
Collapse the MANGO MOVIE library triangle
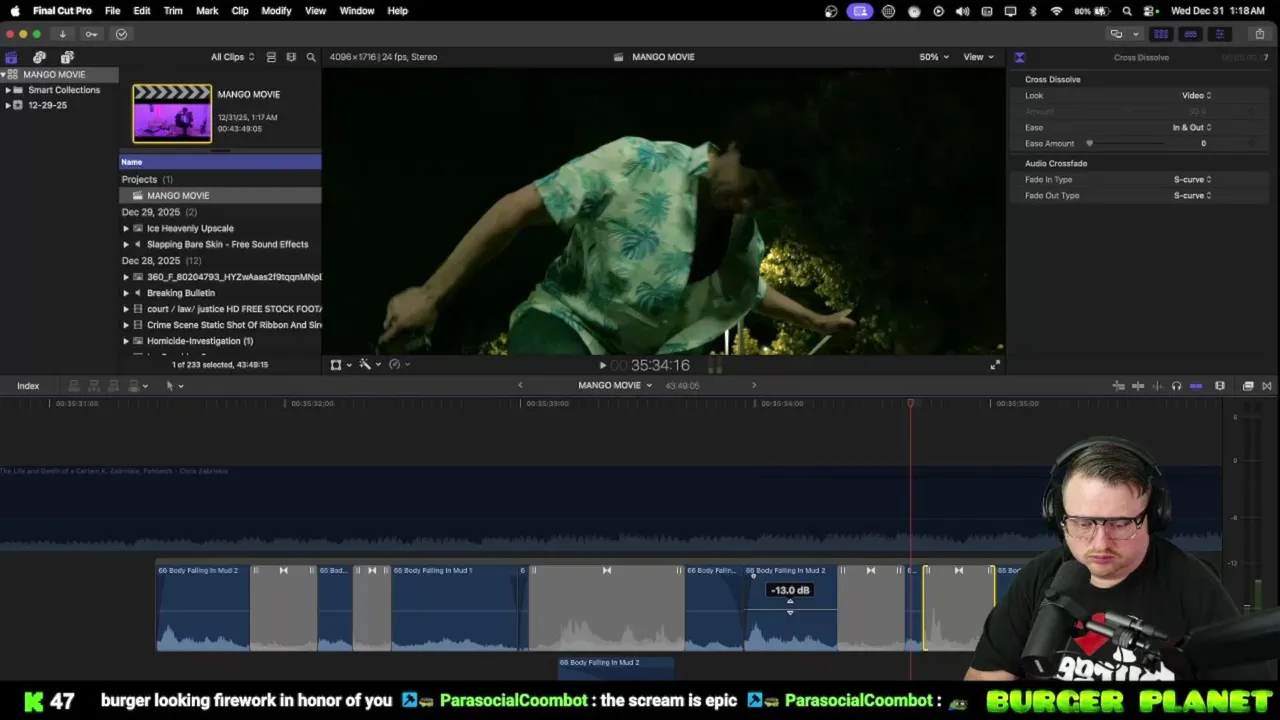(x=3, y=74)
